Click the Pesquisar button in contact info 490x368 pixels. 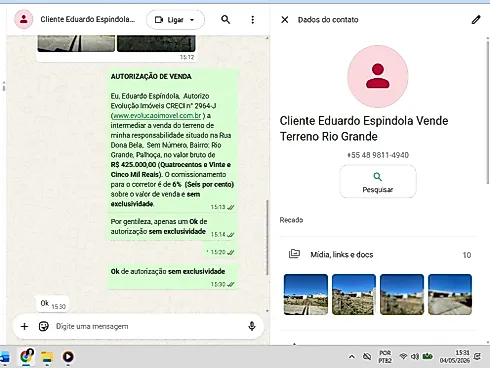coord(378,182)
